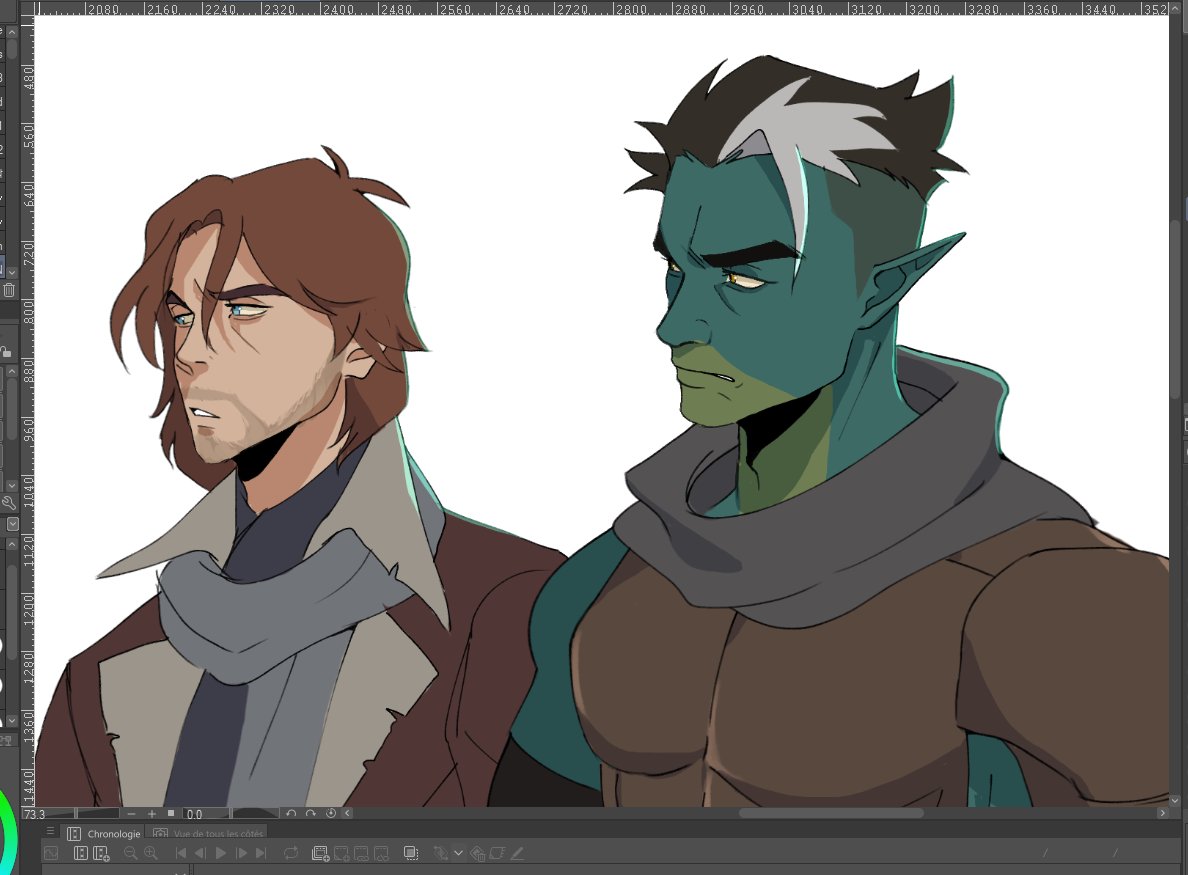Zoom in the timeline with plus magnifier
Screen dimensions: 1188x875
(x=151, y=853)
